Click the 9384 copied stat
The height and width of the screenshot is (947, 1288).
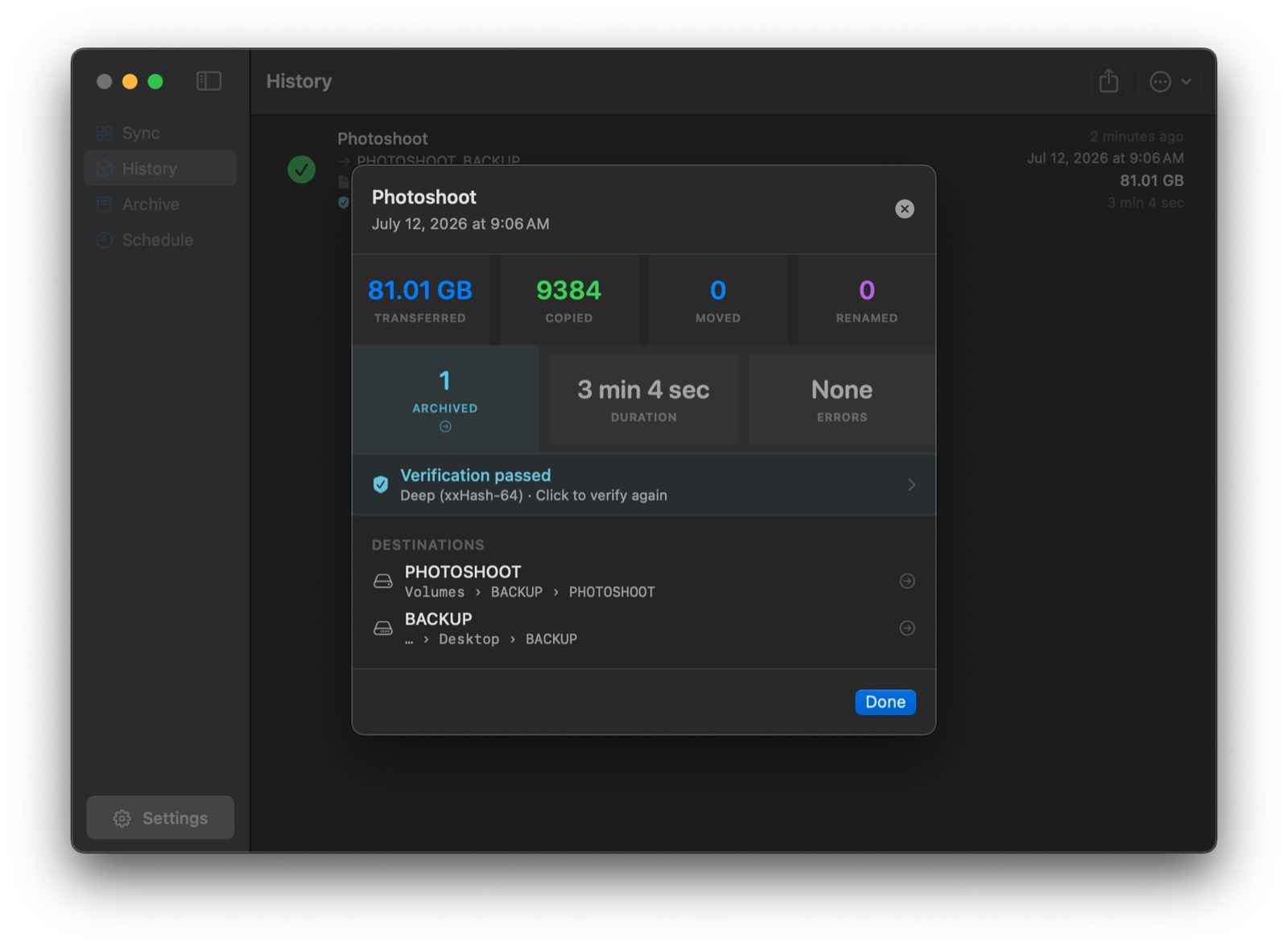coord(569,300)
